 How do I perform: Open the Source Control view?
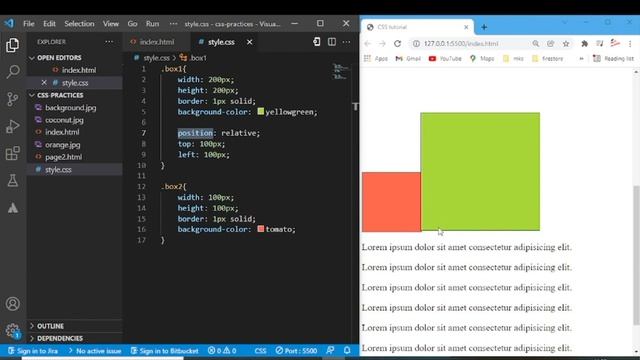(12, 99)
